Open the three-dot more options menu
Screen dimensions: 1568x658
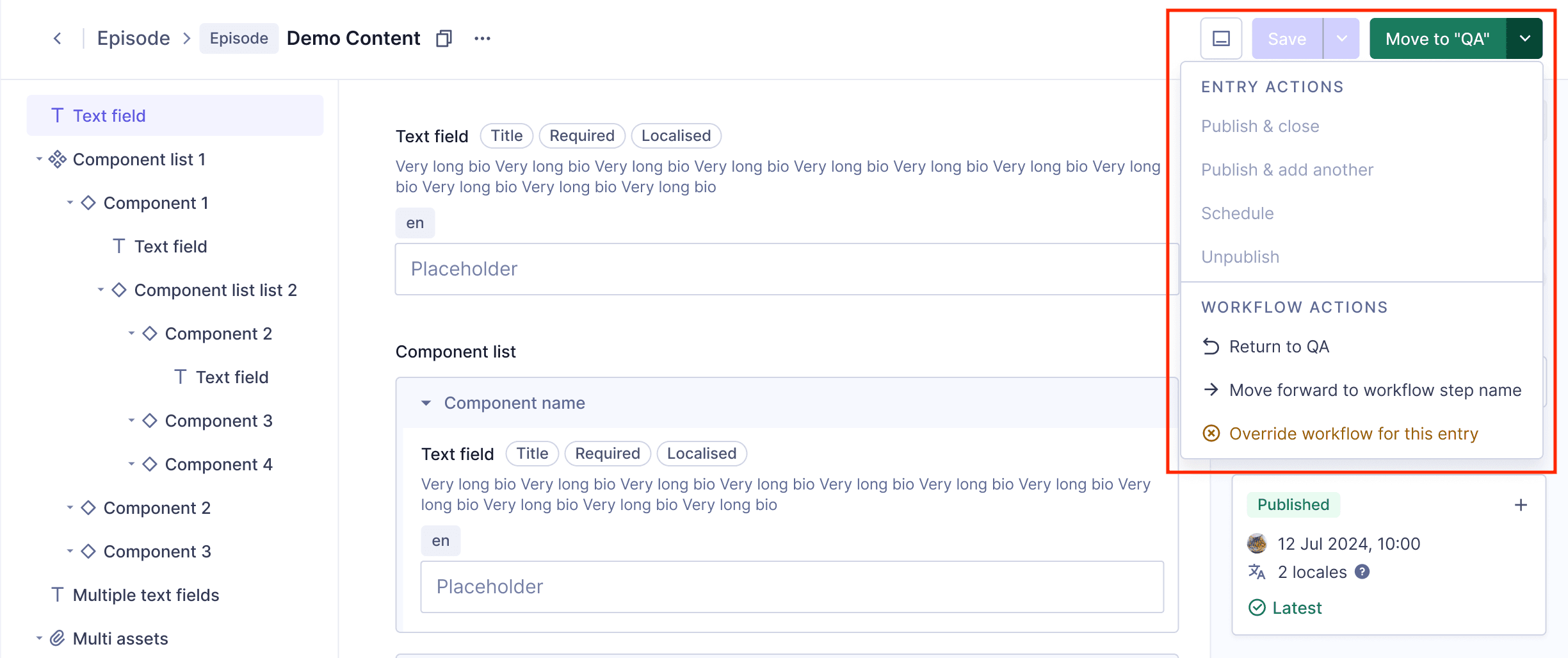click(482, 38)
